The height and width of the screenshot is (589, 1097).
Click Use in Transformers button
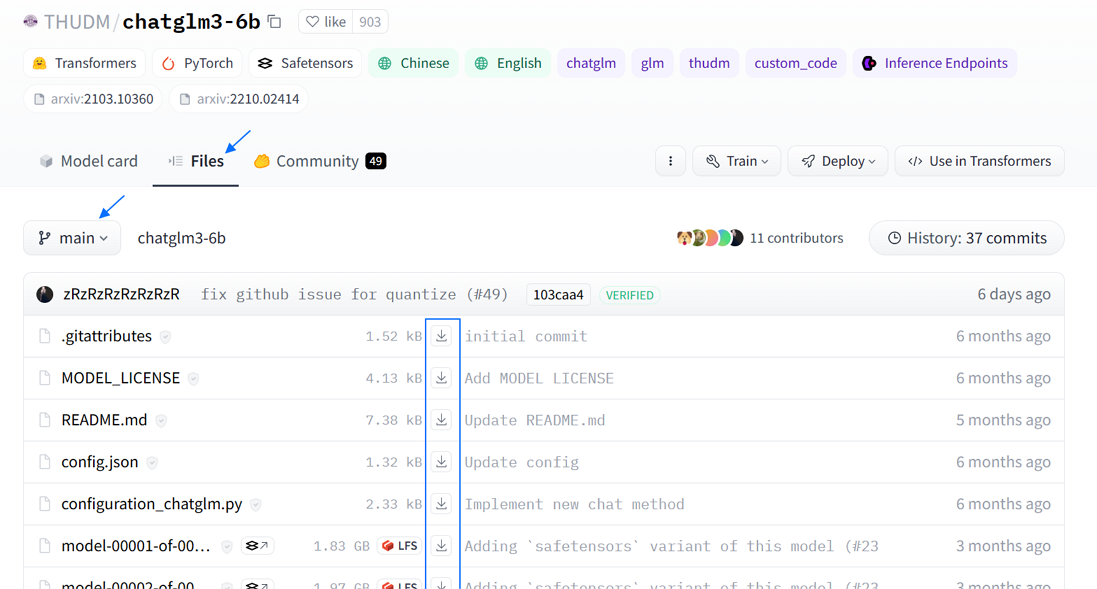(x=979, y=161)
